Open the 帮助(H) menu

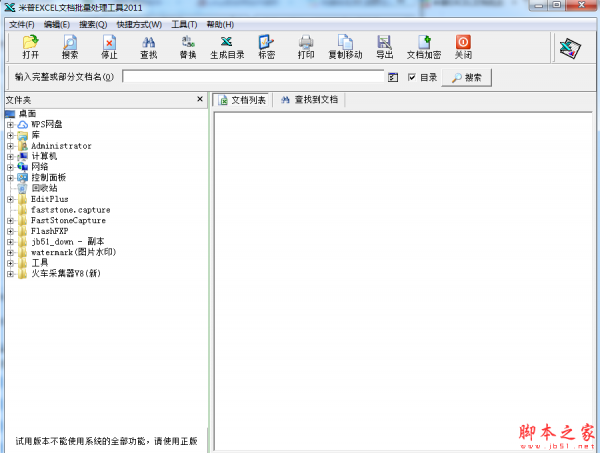[220, 24]
